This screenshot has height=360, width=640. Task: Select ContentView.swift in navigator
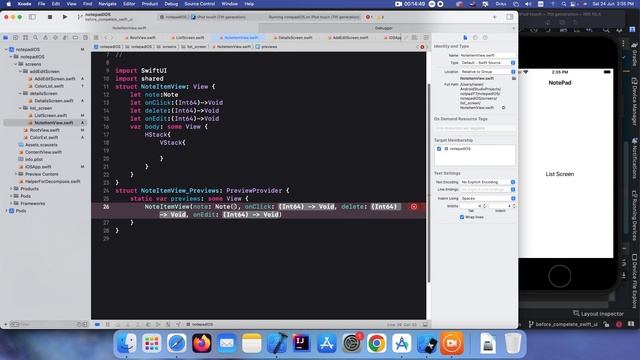point(43,152)
